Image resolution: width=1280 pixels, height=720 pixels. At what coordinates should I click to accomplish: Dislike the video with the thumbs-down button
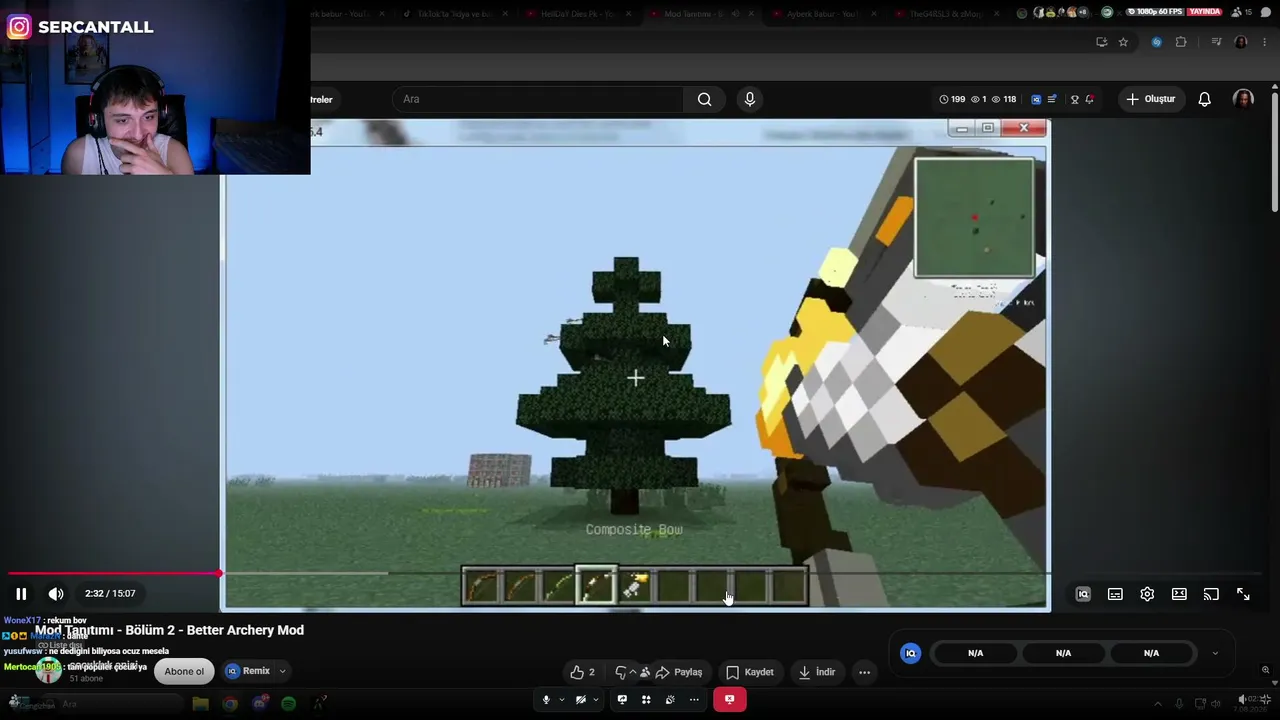coord(621,672)
